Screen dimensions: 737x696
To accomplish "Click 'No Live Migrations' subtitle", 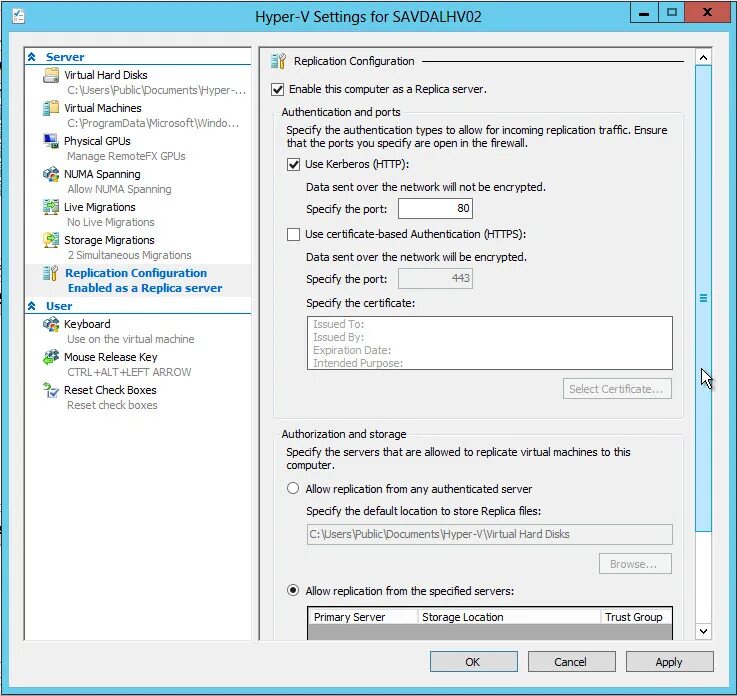I will click(111, 222).
